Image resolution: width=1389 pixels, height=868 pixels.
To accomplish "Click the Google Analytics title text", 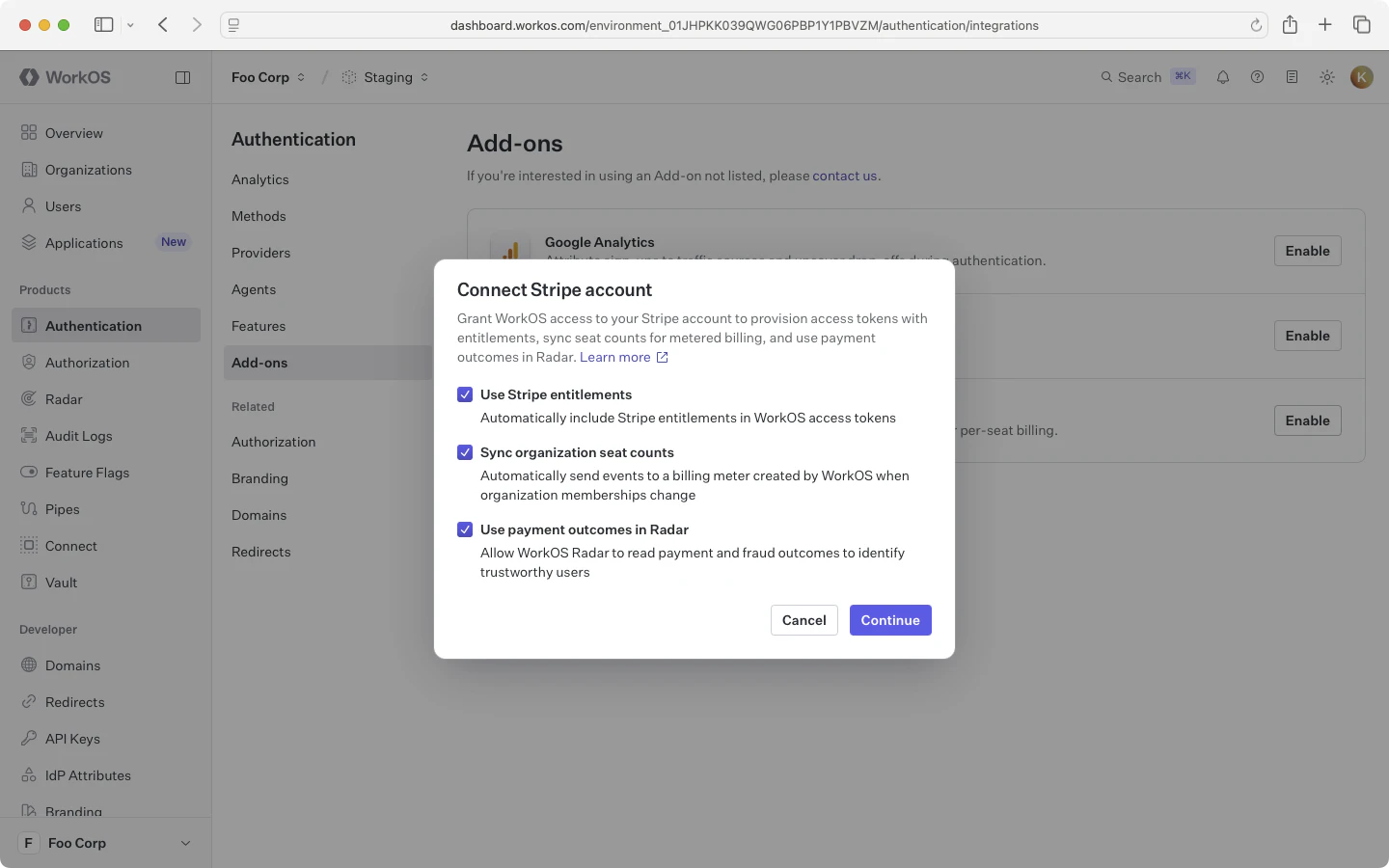I will click(600, 242).
